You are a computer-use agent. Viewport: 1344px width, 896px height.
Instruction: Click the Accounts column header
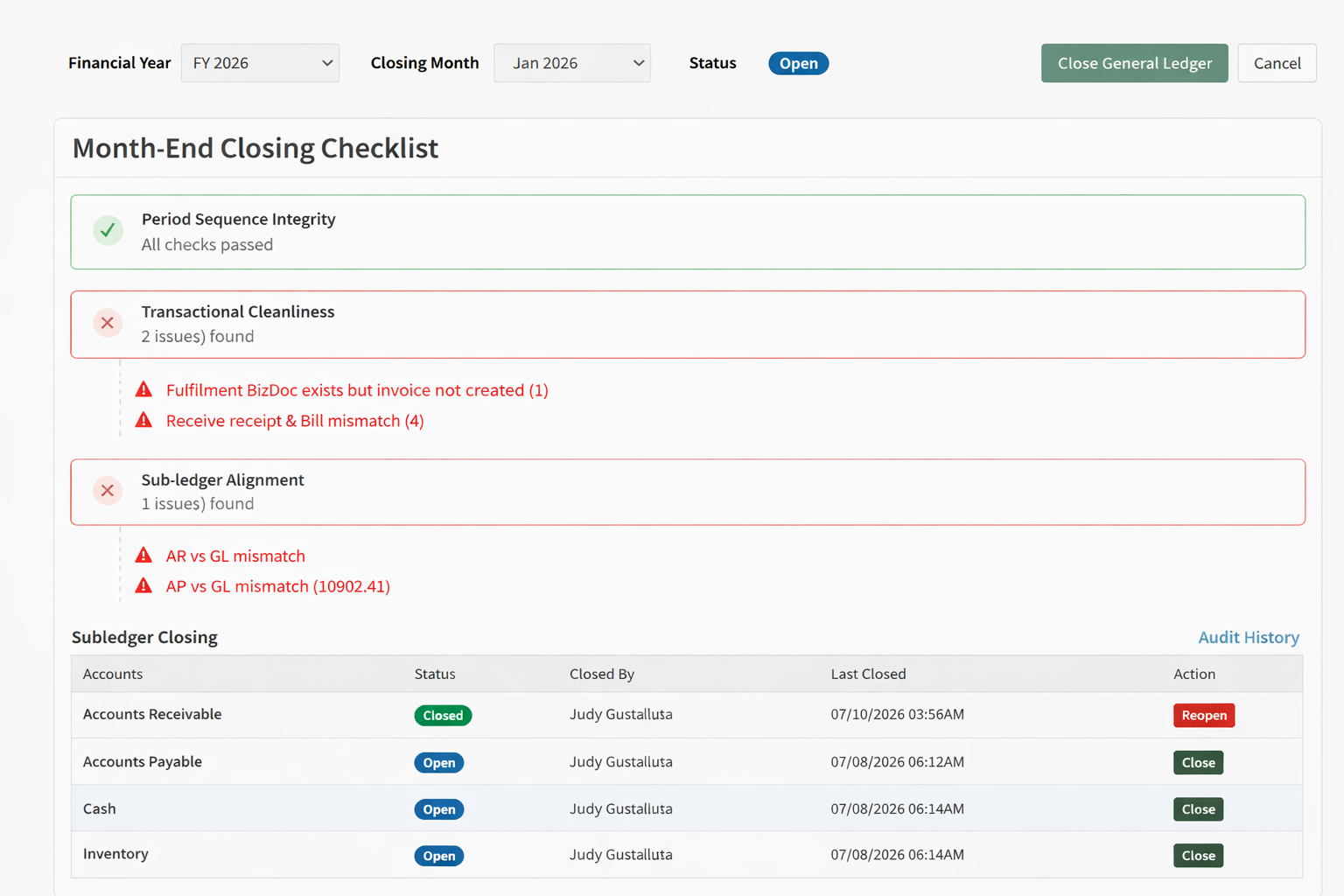click(x=113, y=674)
